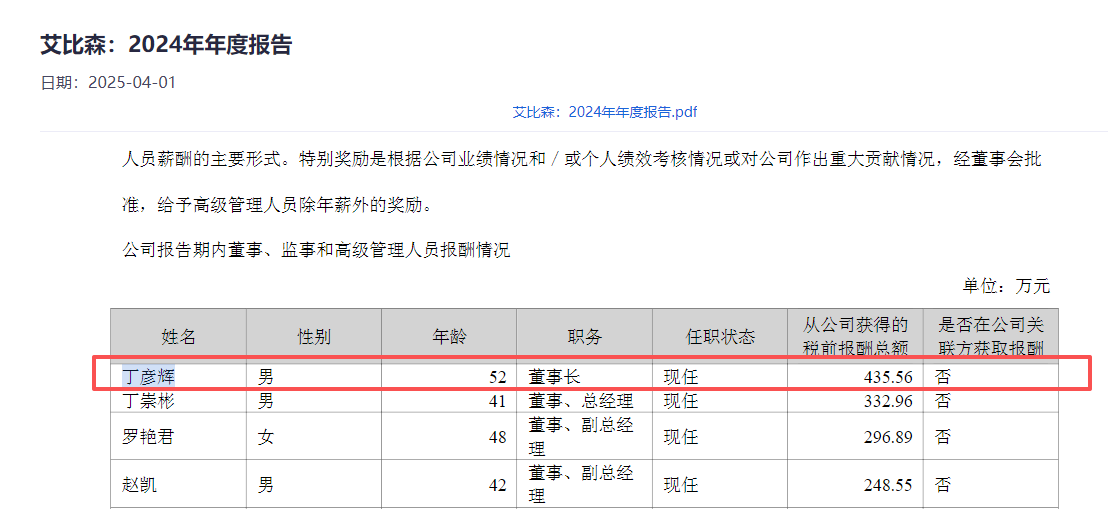Click the 女 gender cell
1108x509 pixels.
click(x=266, y=437)
